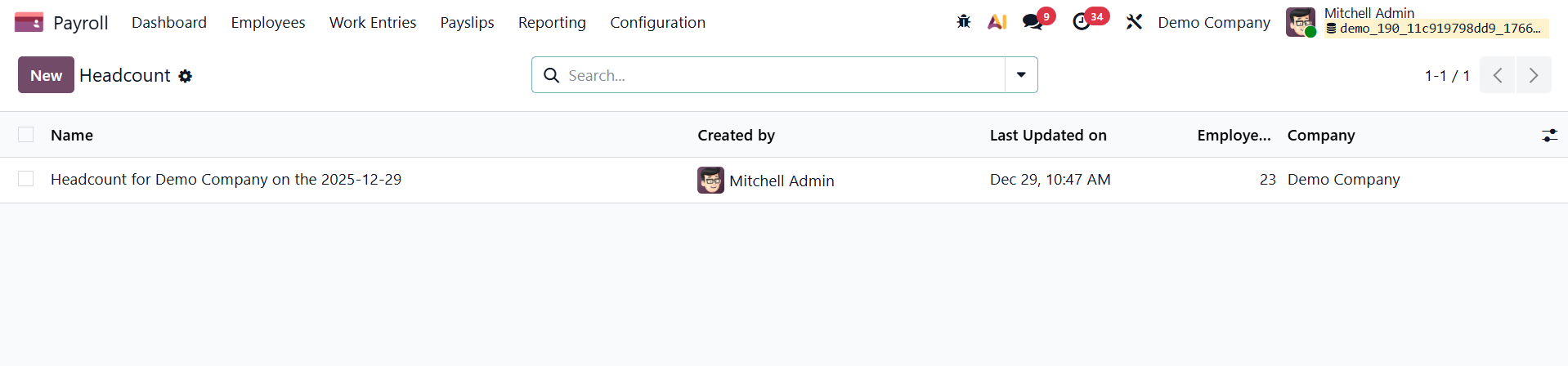
Task: Click the New button
Action: 46,75
